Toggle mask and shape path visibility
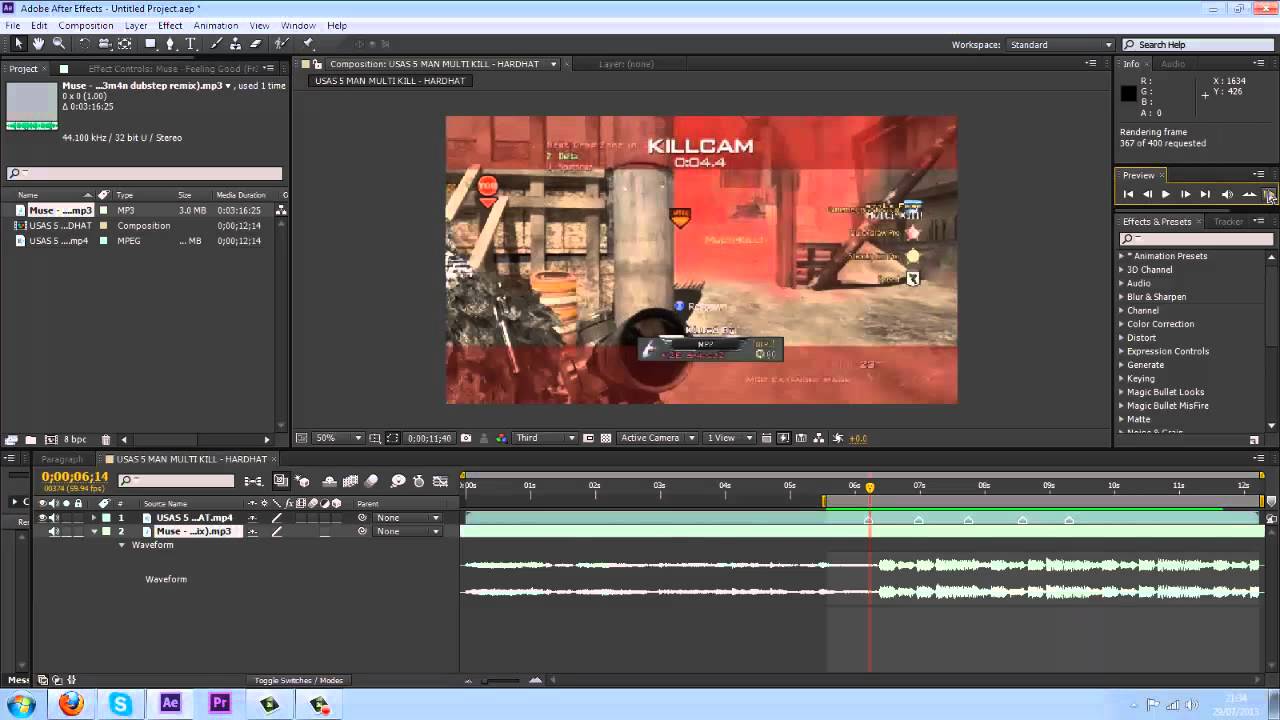1280x720 pixels. coord(392,438)
